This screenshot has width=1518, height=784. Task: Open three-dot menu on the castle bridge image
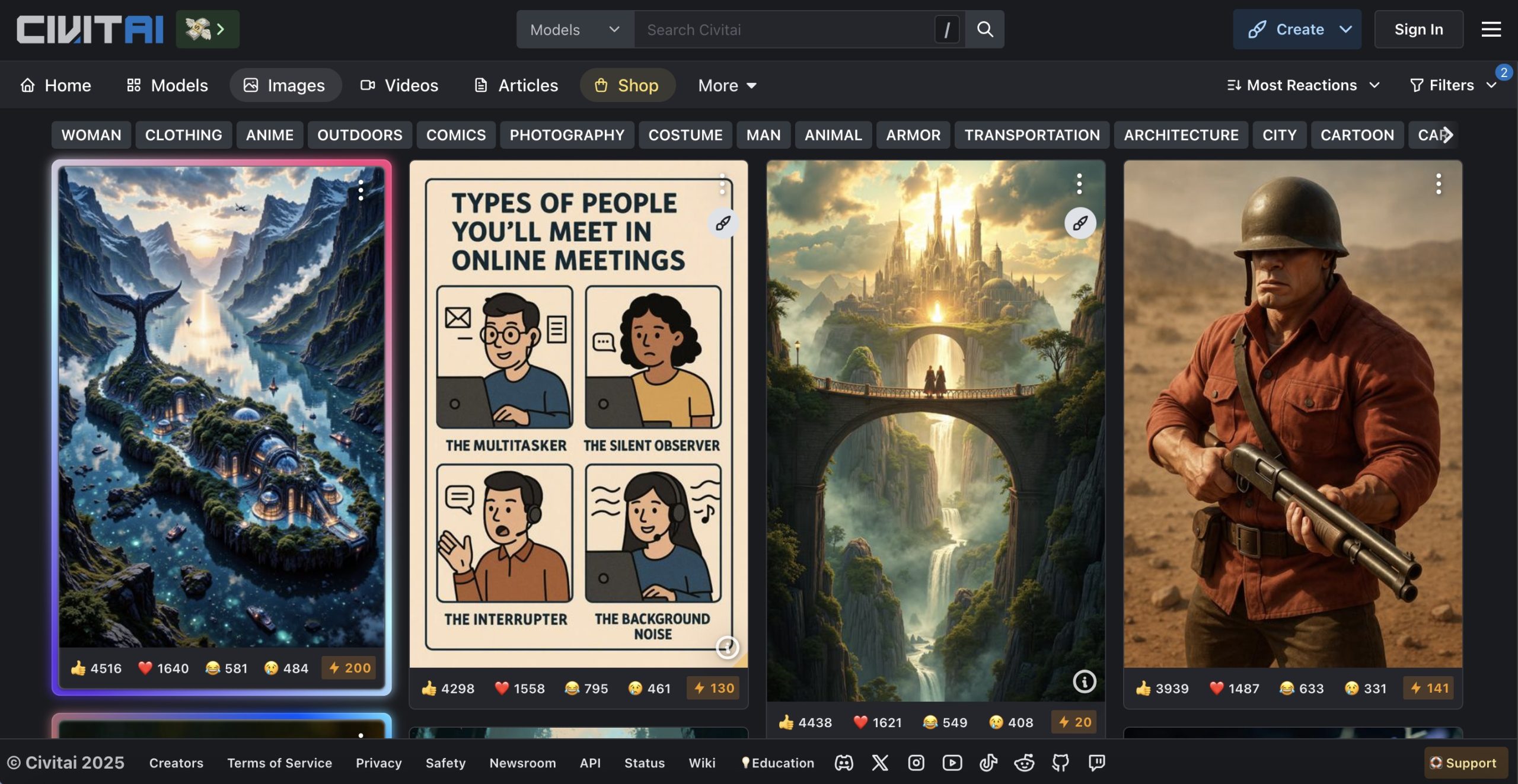click(1079, 184)
